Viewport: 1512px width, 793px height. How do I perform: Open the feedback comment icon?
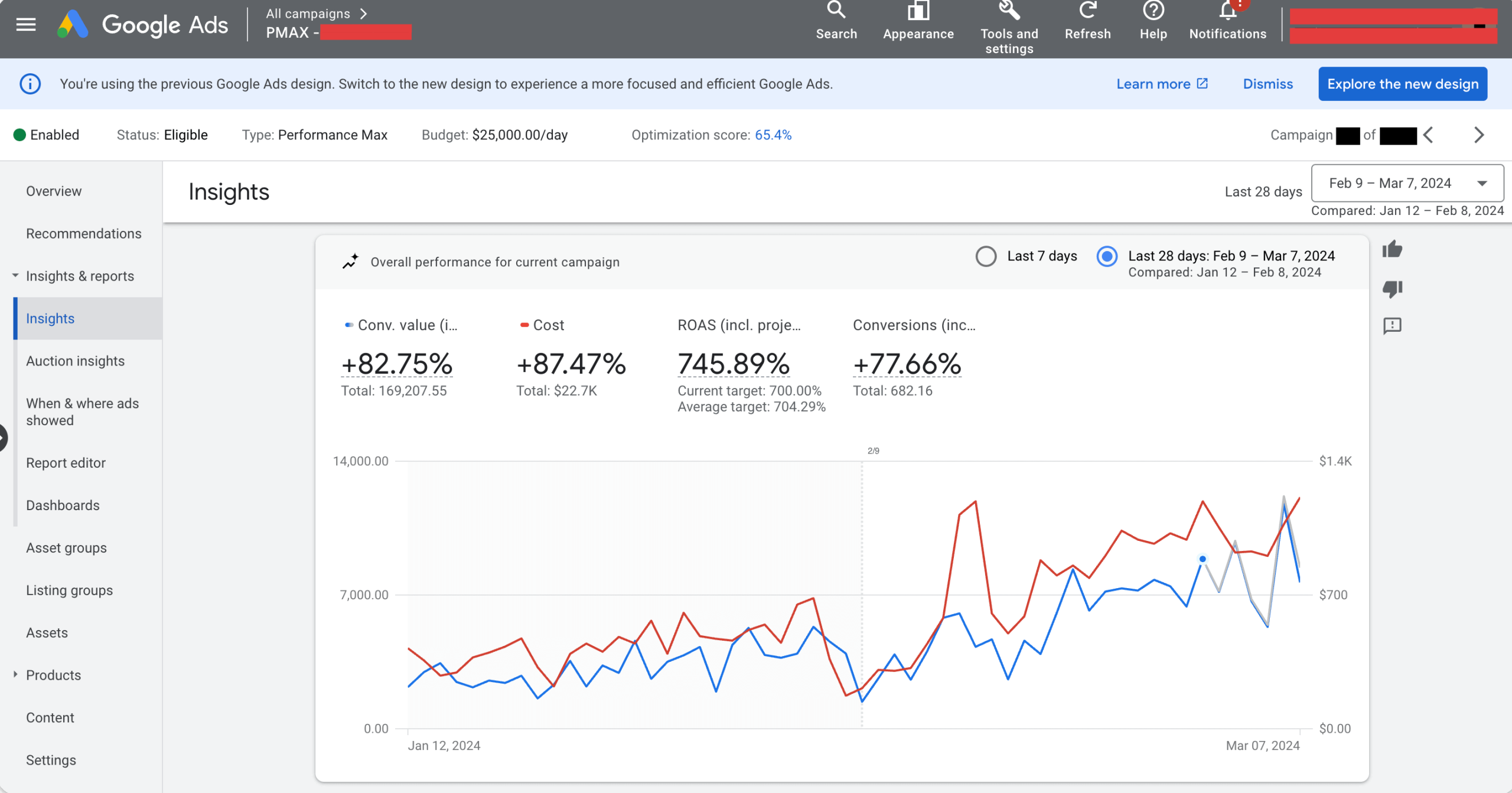pos(1392,326)
